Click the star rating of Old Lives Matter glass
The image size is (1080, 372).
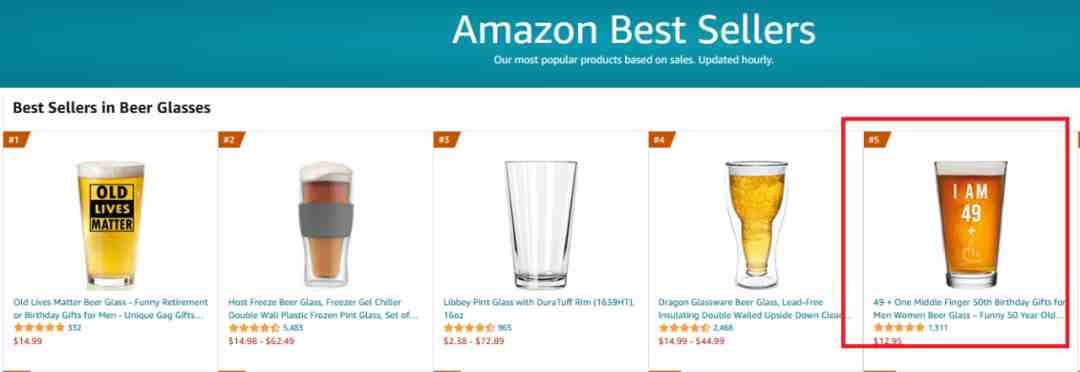39,328
